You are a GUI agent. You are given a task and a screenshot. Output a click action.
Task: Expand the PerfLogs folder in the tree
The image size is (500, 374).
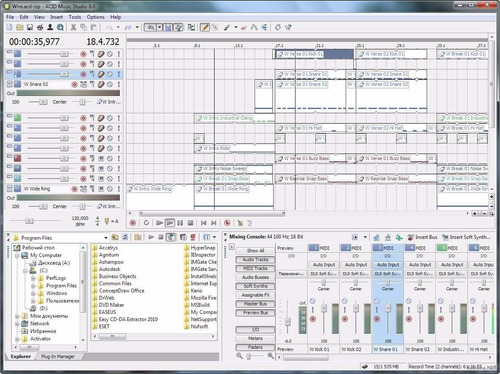click(33, 278)
